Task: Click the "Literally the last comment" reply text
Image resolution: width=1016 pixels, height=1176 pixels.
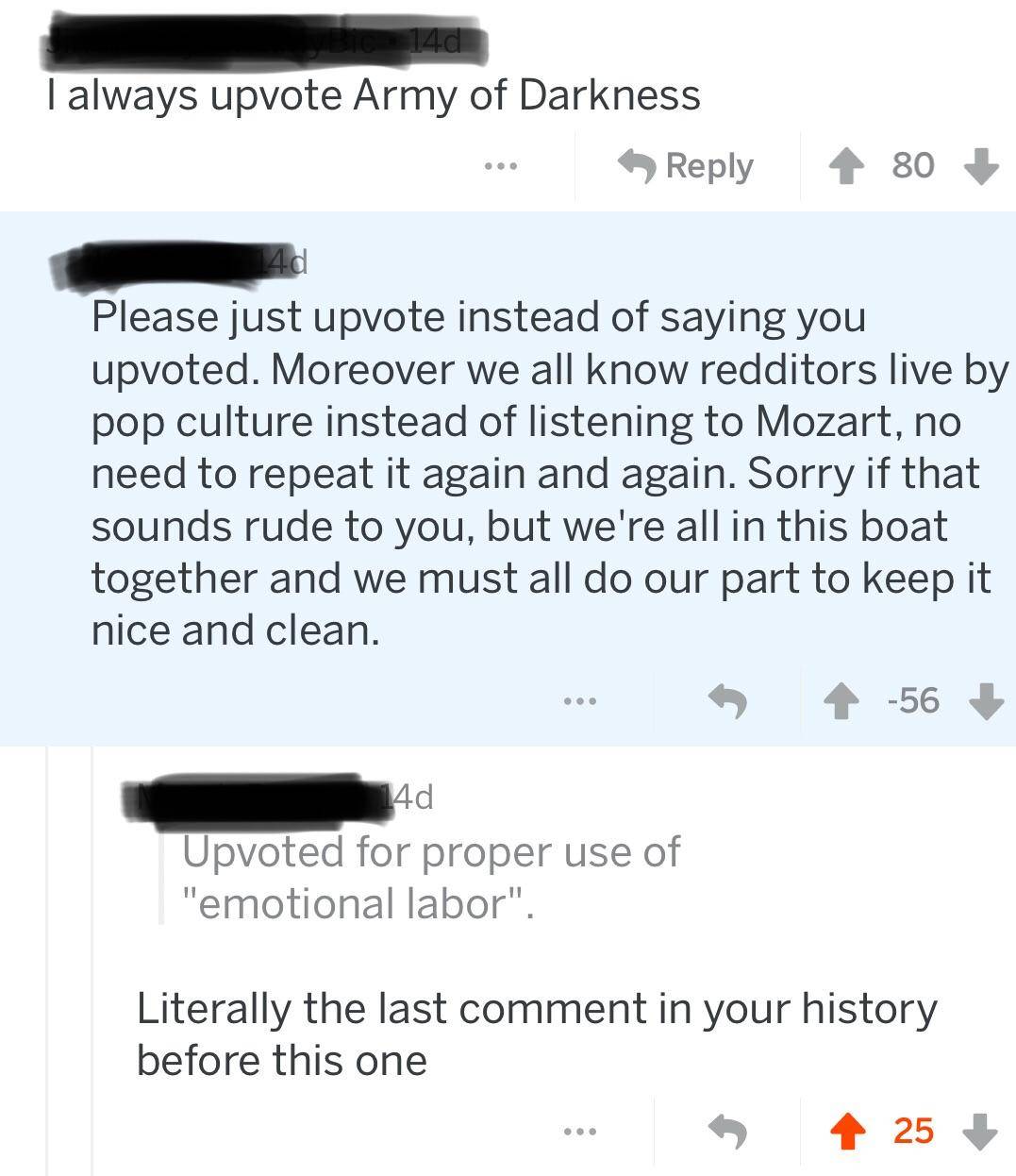Action: click(536, 1033)
